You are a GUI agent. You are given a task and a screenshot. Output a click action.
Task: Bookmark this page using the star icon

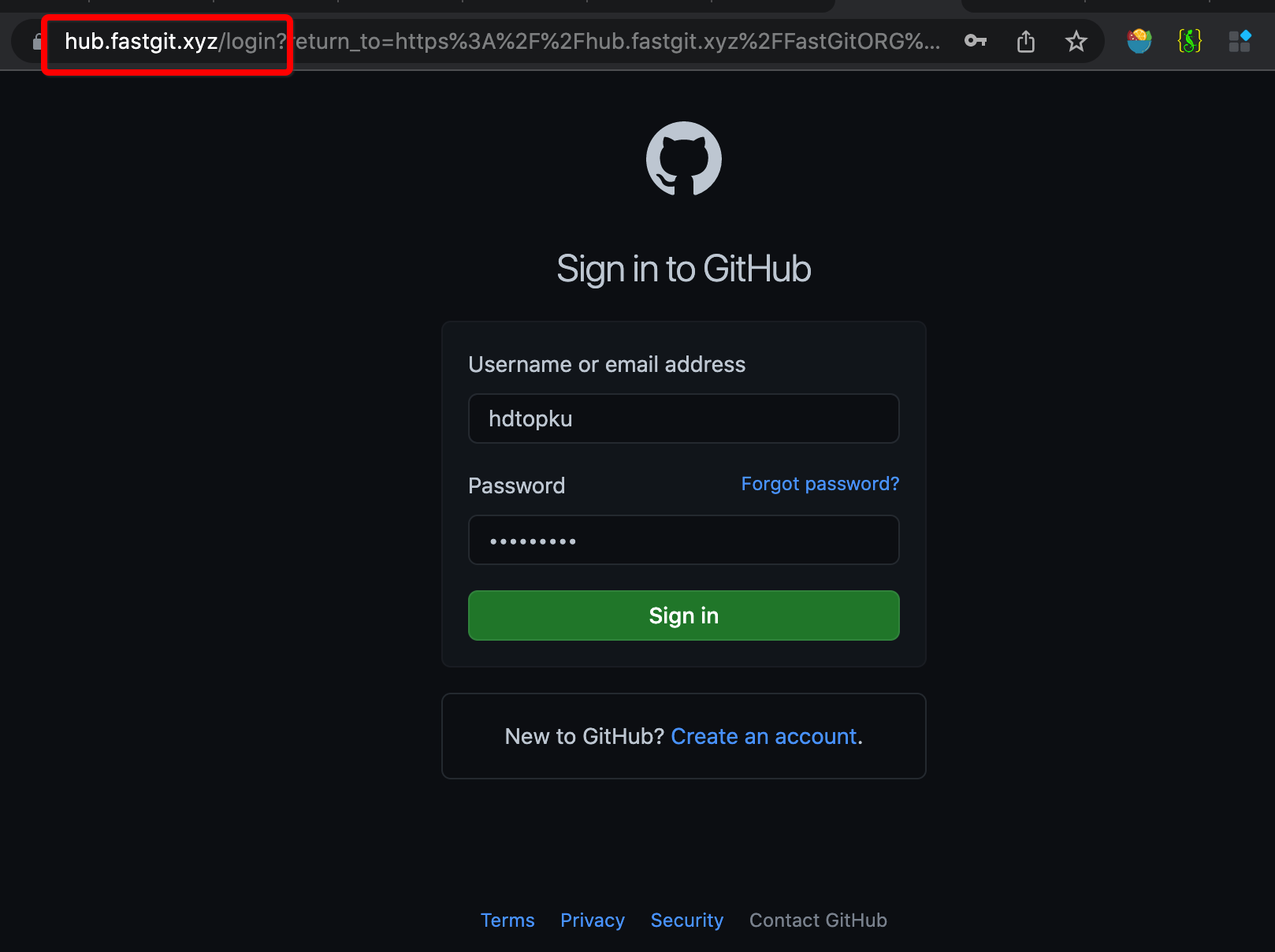coord(1076,42)
